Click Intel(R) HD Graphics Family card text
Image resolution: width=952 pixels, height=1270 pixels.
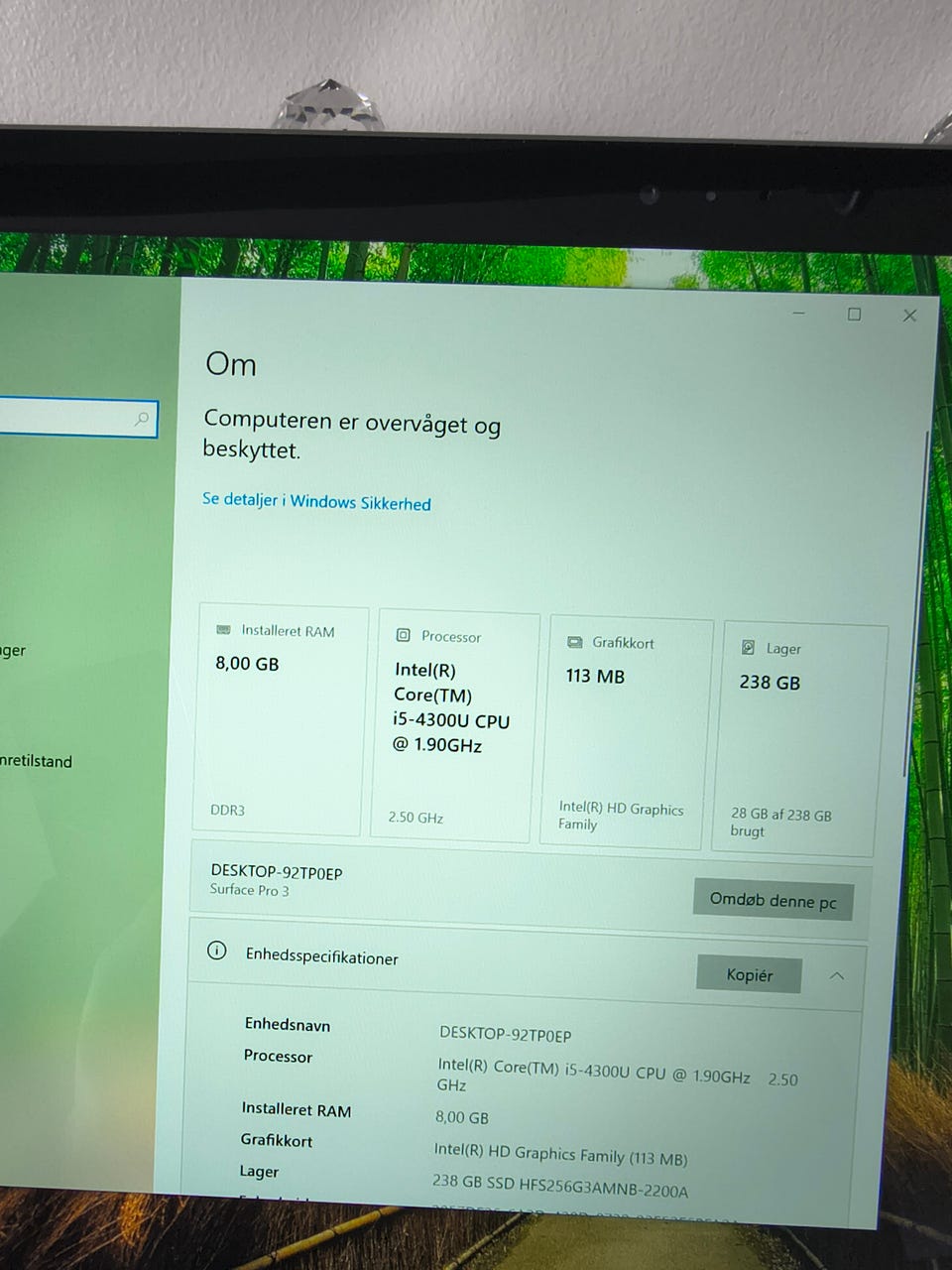pos(621,816)
